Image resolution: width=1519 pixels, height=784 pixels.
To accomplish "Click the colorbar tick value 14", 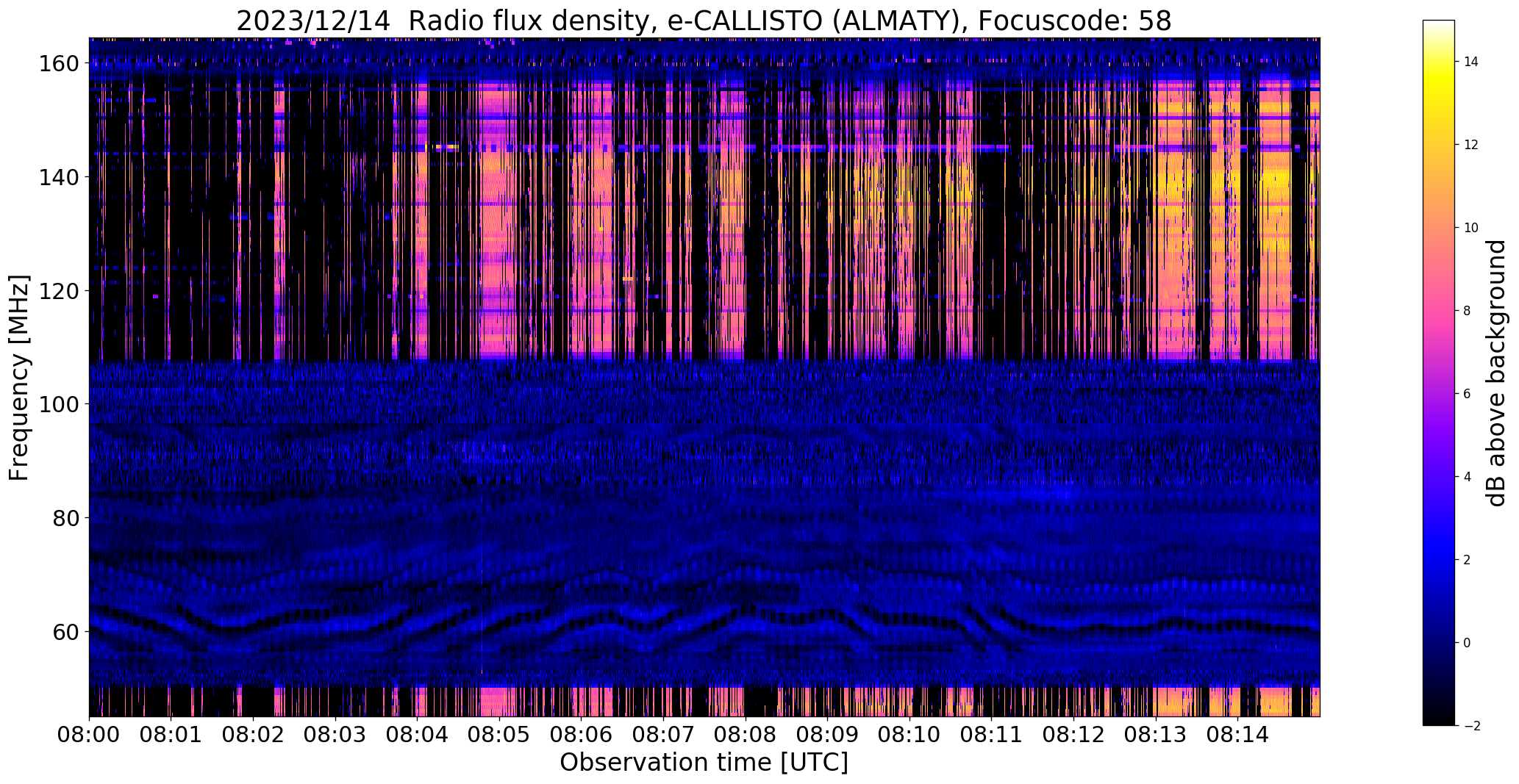I will [1470, 62].
